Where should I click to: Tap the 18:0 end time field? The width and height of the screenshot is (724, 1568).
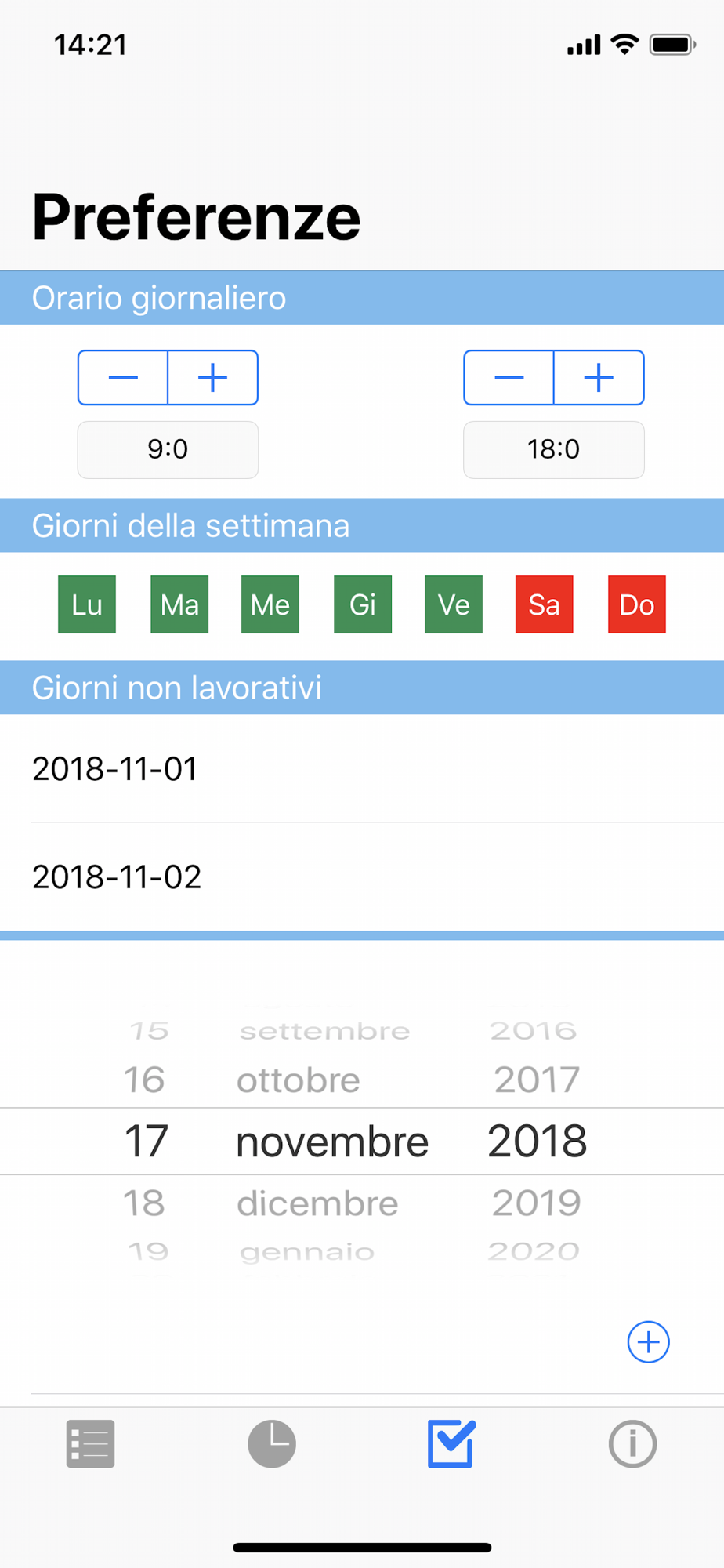554,450
